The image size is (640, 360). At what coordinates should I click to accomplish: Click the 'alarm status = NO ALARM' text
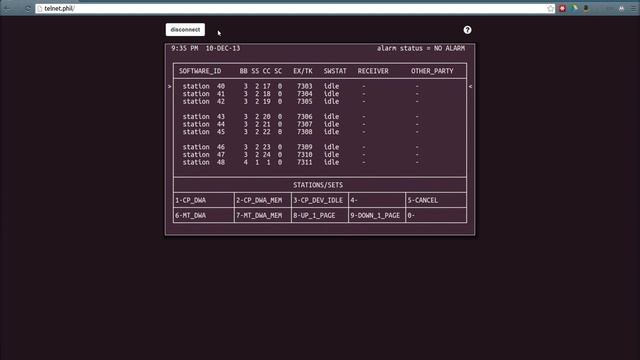tap(421, 48)
